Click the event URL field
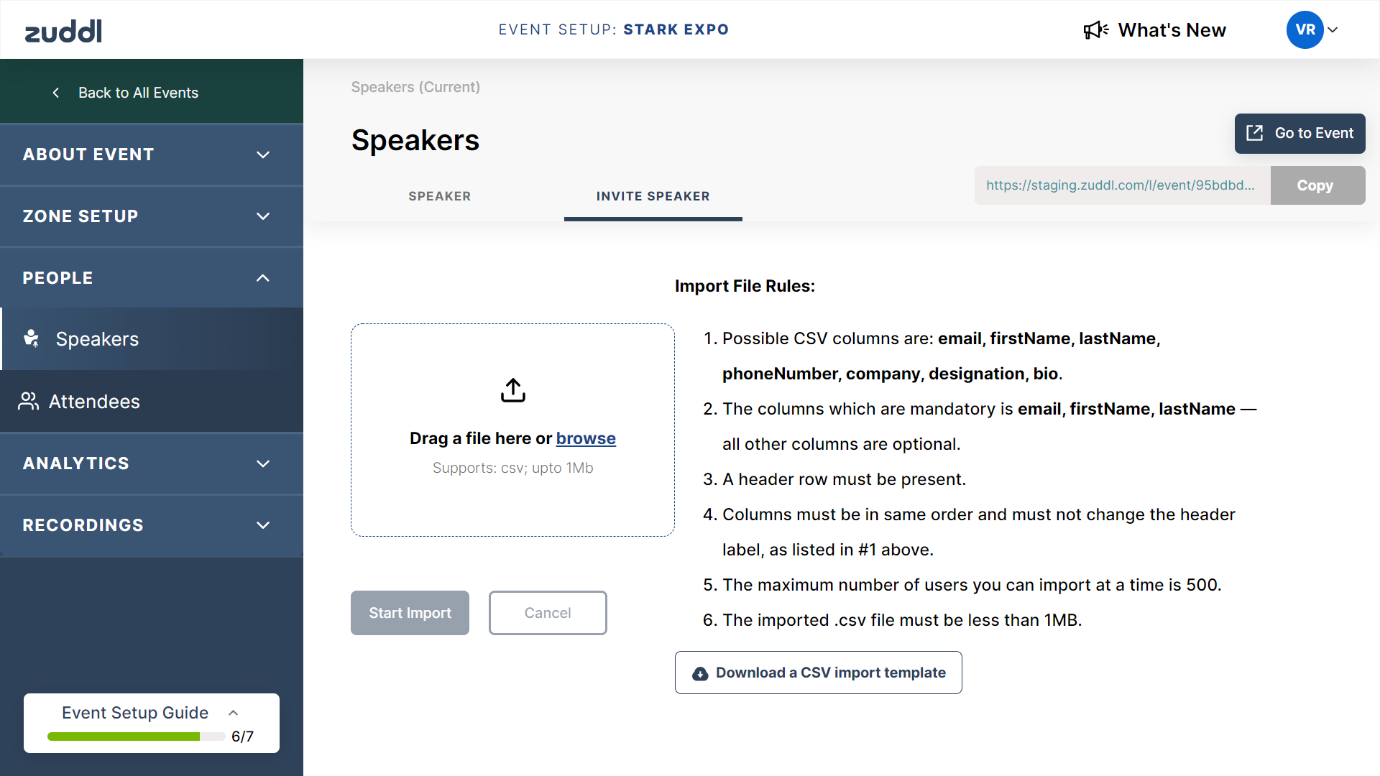Viewport: 1380px width, 776px height. 1122,185
